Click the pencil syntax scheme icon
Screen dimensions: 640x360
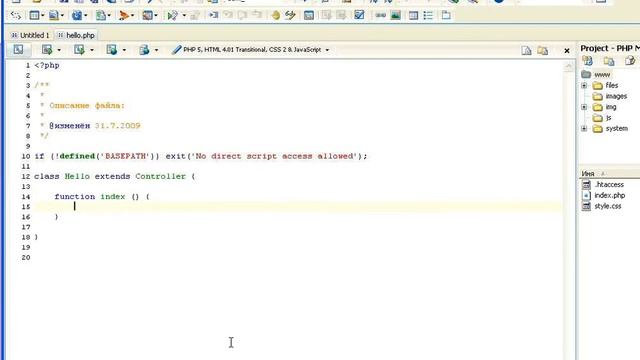(x=176, y=50)
